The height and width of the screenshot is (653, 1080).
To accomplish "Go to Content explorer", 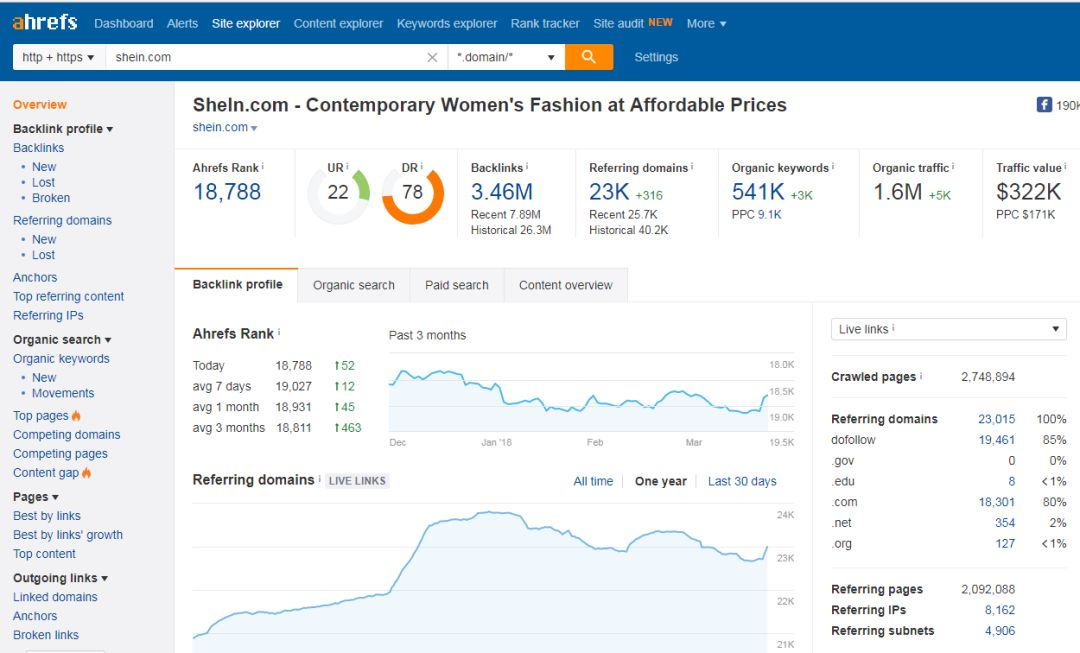I will click(338, 23).
